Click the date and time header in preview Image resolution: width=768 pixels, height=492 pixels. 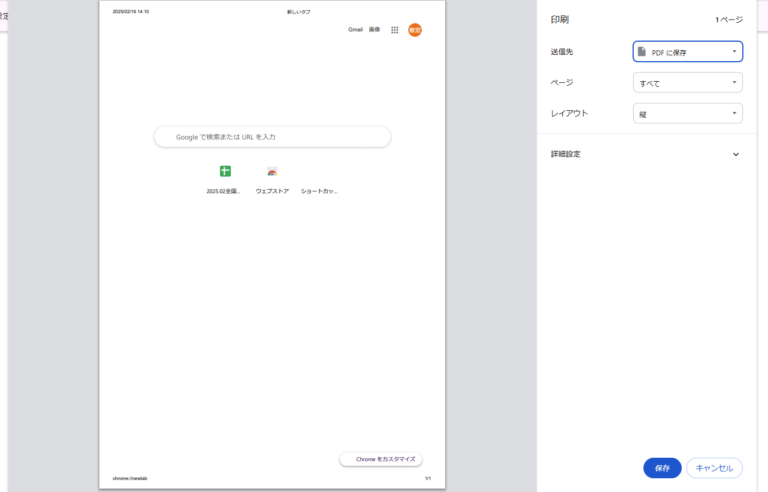point(131,11)
